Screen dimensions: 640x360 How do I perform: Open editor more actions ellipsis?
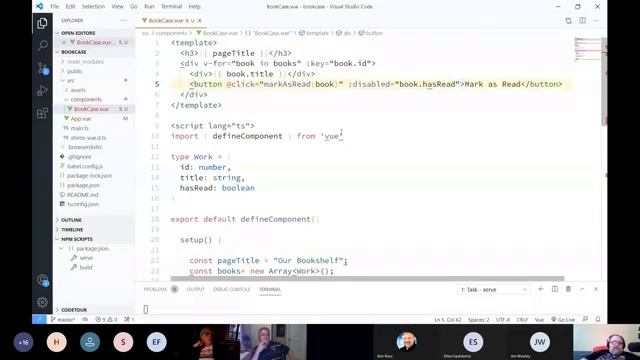click(x=596, y=20)
